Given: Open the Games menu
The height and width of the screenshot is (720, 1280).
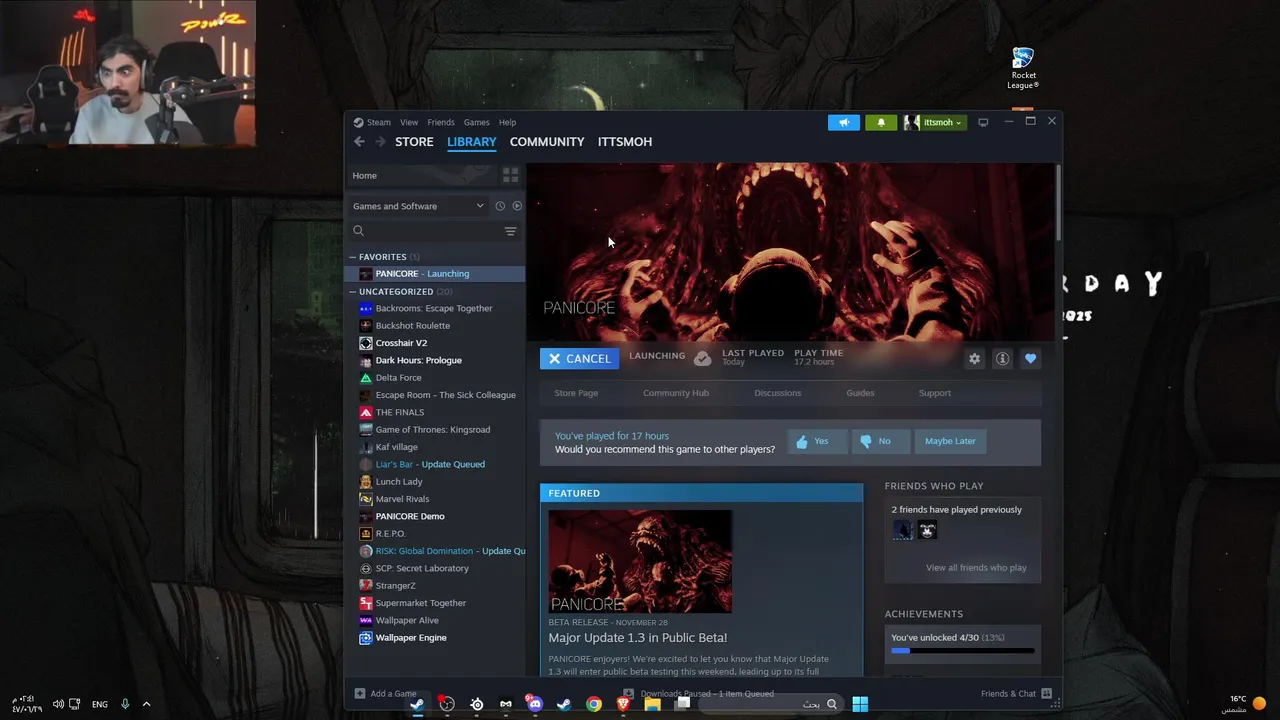Looking at the screenshot, I should pyautogui.click(x=477, y=122).
